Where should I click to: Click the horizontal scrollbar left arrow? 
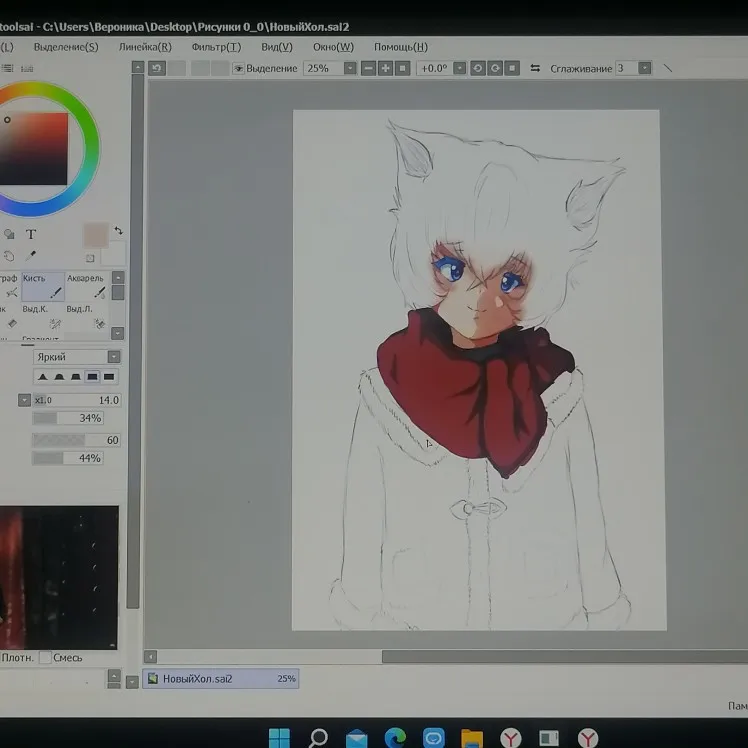tap(150, 657)
